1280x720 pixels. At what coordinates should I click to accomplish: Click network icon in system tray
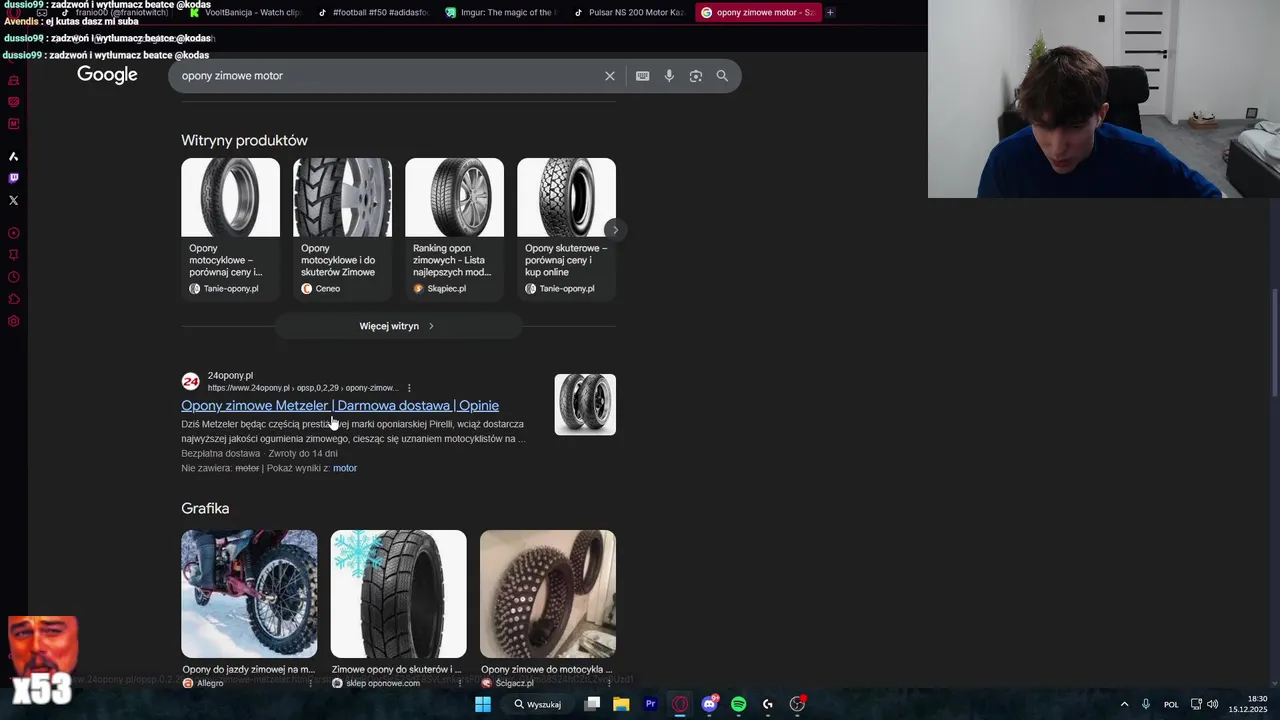click(1196, 704)
